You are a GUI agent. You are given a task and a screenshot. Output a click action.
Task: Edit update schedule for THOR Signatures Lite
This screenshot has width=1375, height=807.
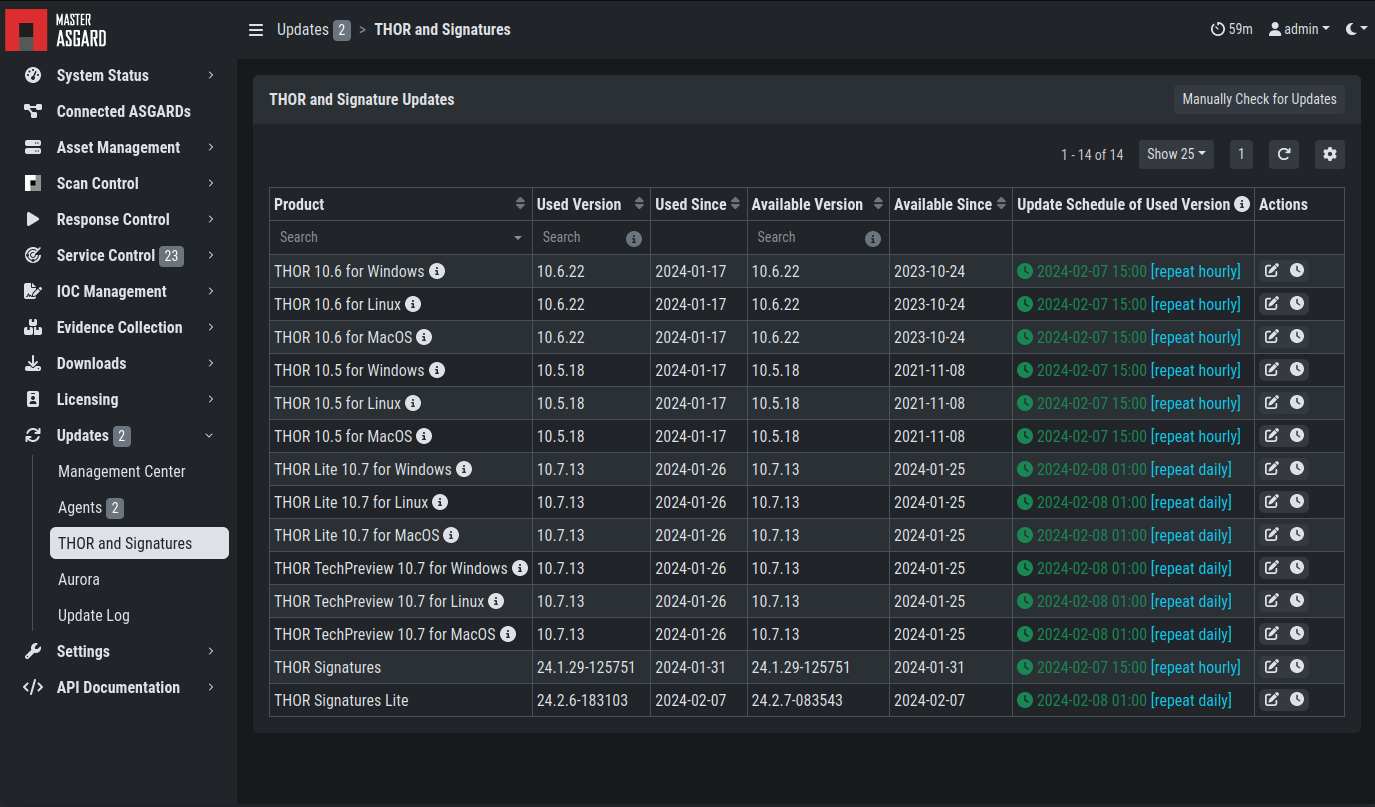coord(1271,699)
